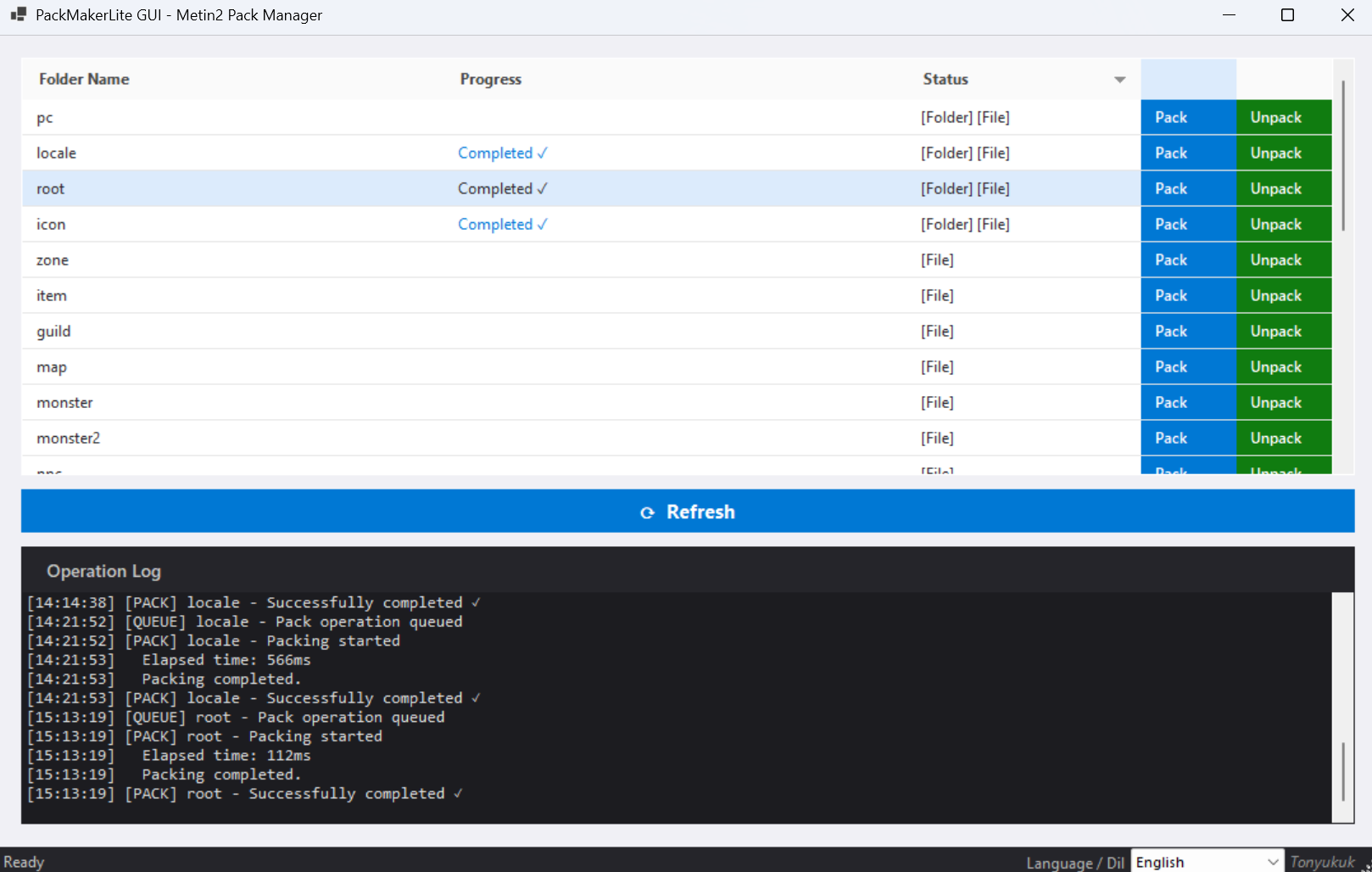The image size is (1372, 872).
Task: Select the icon folder name
Action: point(51,225)
